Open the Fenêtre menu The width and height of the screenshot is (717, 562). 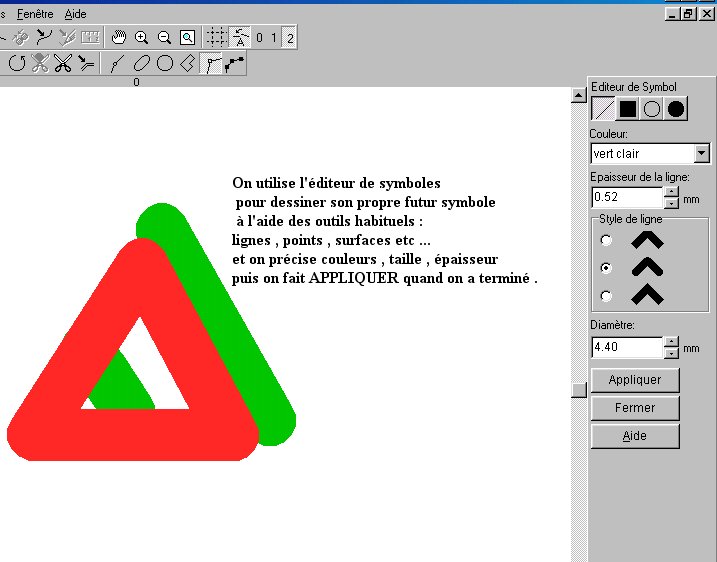pyautogui.click(x=35, y=15)
